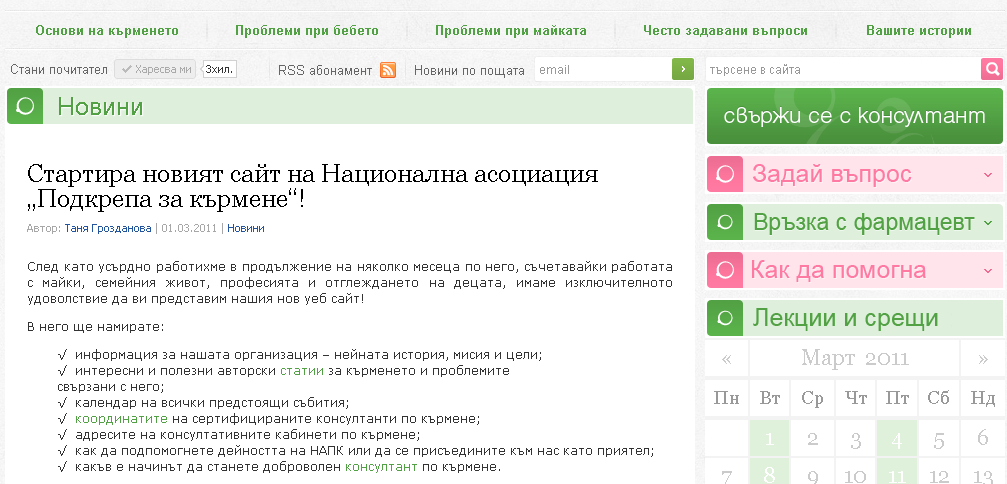The width and height of the screenshot is (1007, 484).
Task: Open Често задавани въпроси menu
Action: point(725,30)
